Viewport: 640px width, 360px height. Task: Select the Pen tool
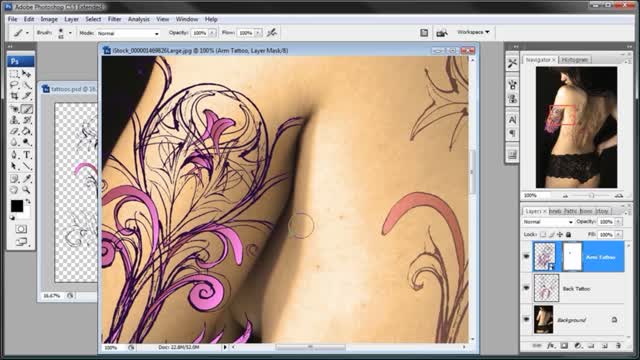tap(14, 155)
